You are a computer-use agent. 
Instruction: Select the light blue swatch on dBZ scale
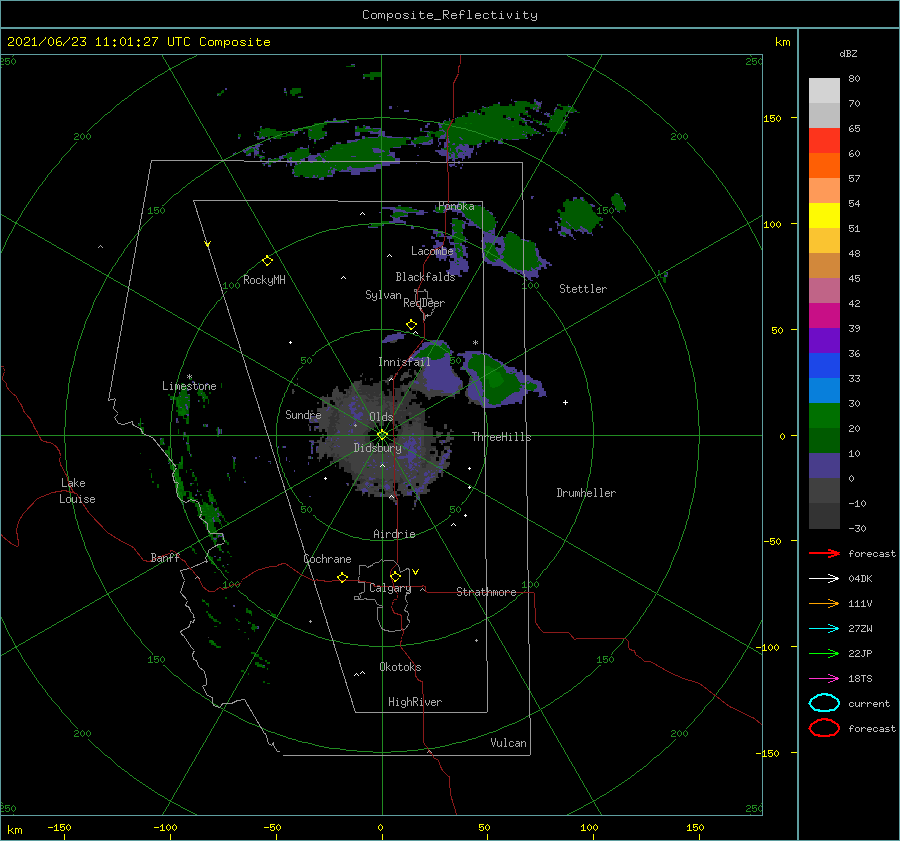824,390
